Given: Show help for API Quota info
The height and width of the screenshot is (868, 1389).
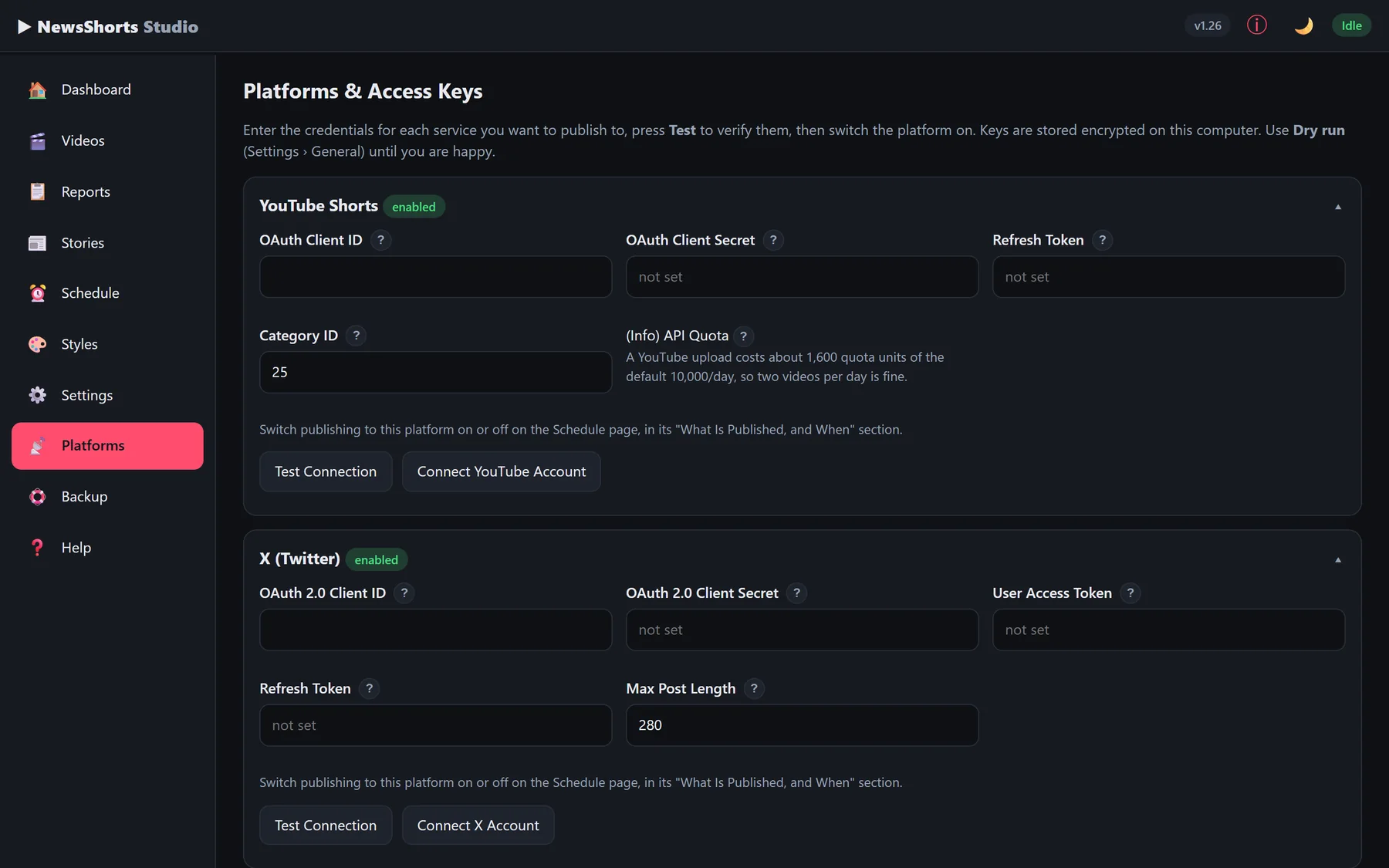Looking at the screenshot, I should point(743,336).
